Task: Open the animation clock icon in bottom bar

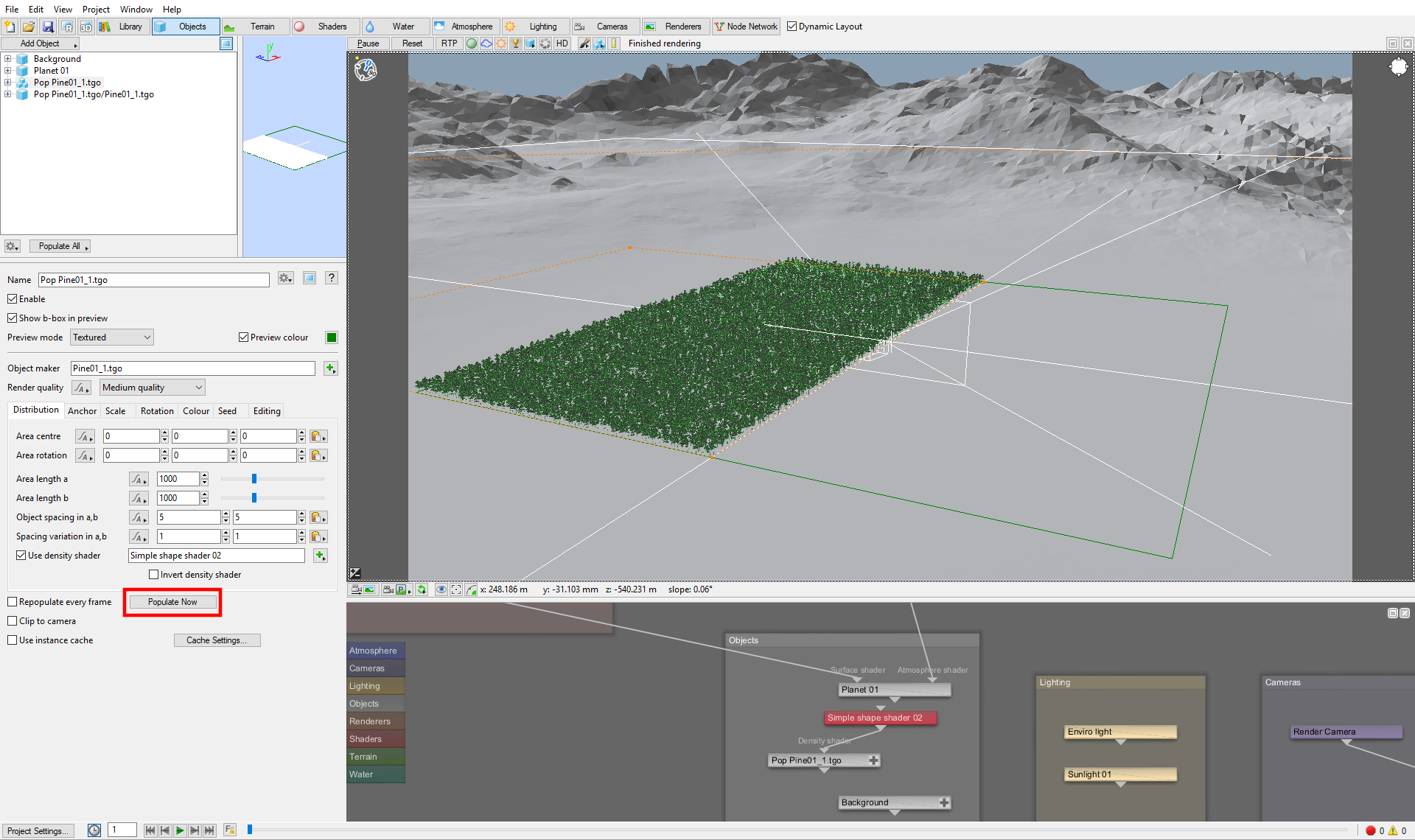Action: coord(94,830)
